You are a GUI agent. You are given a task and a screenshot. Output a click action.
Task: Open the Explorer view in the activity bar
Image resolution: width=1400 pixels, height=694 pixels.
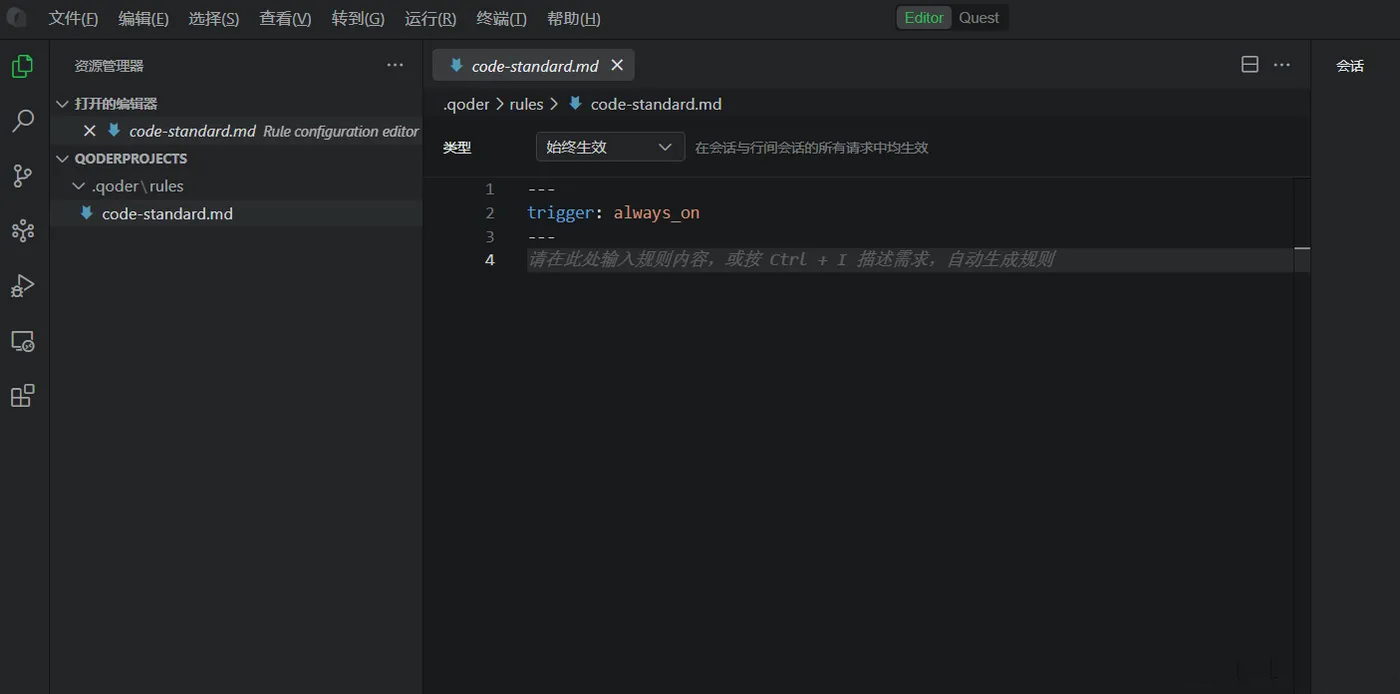[x=22, y=65]
